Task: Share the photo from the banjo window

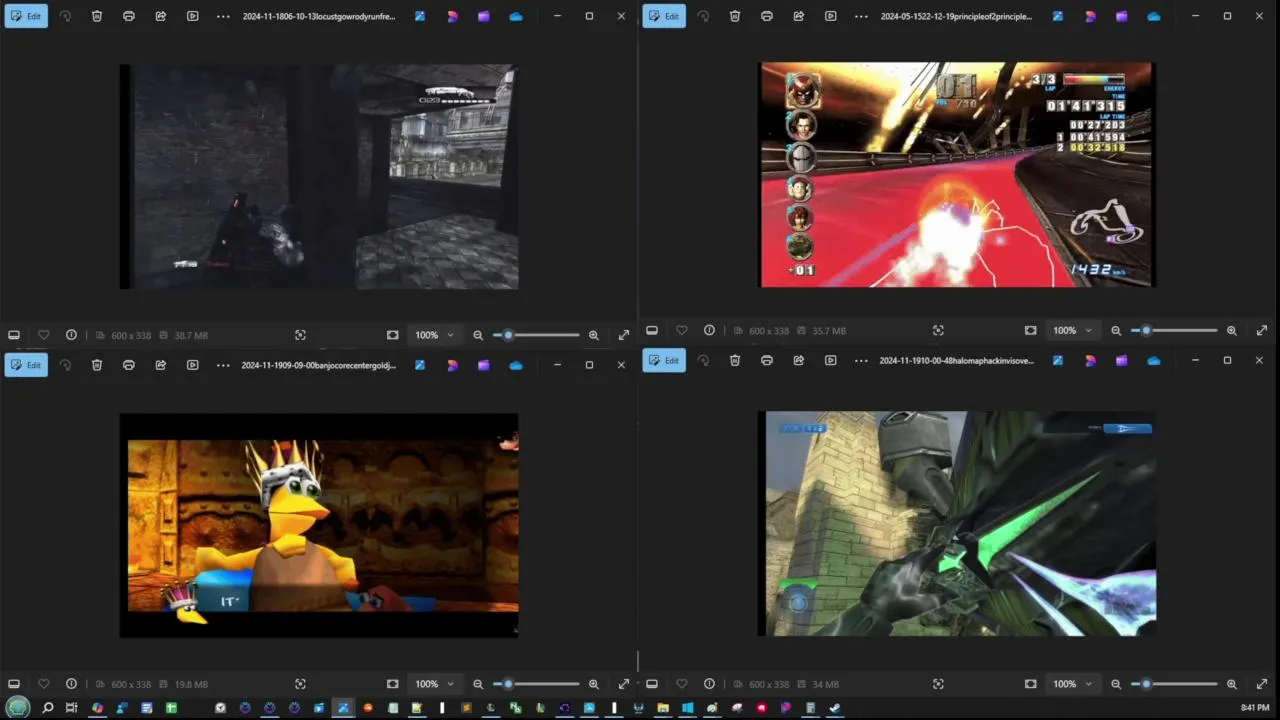Action: point(161,365)
